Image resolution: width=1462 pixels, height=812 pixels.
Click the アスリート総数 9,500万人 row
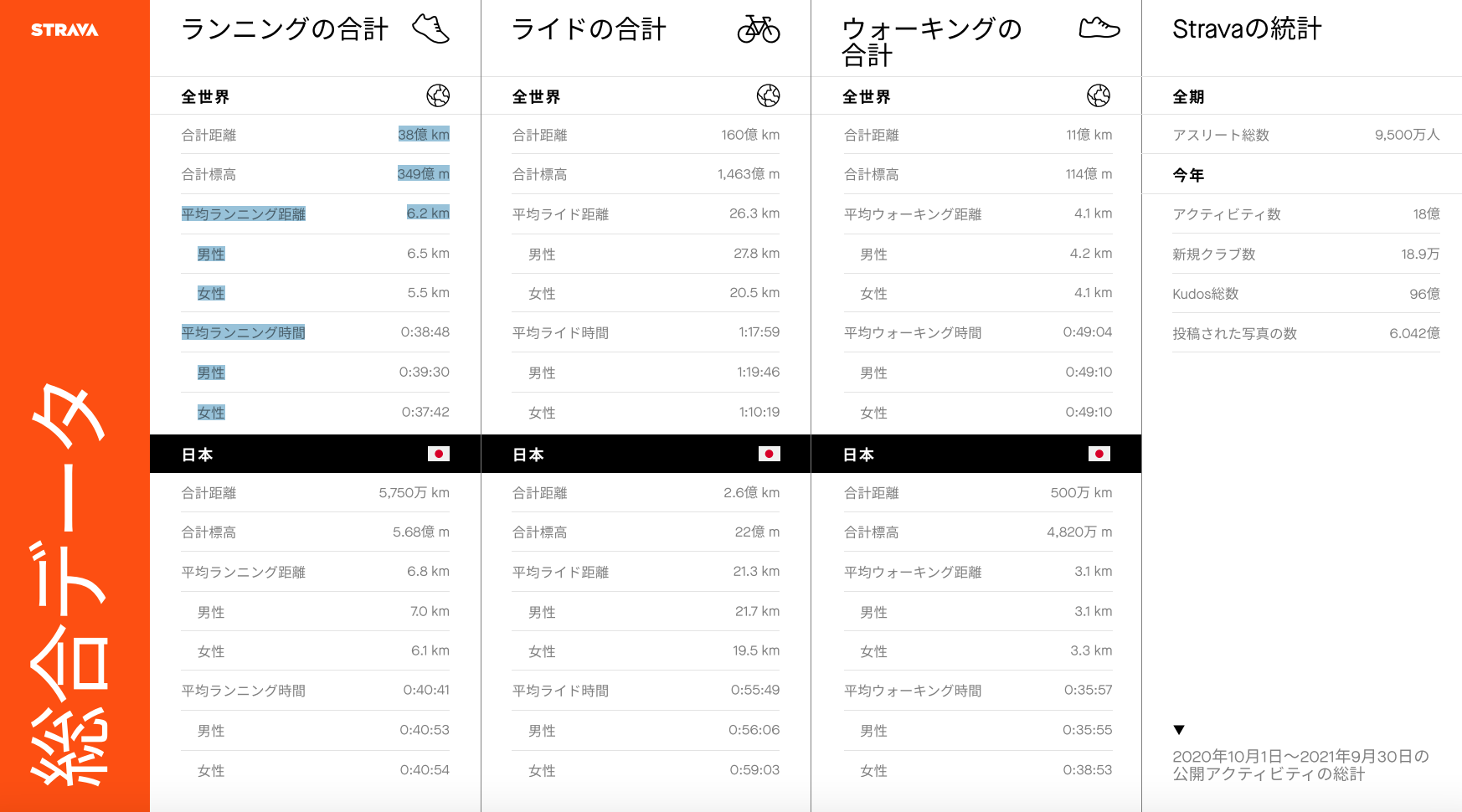point(1305,135)
